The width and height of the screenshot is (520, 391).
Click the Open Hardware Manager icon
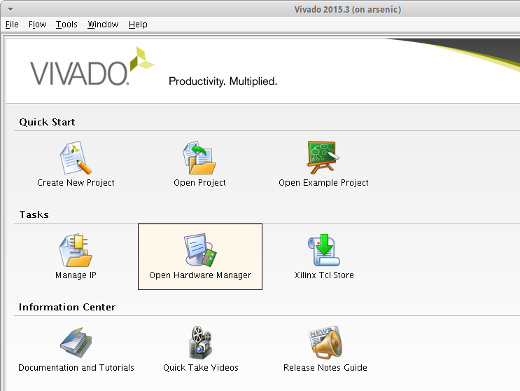coord(200,250)
